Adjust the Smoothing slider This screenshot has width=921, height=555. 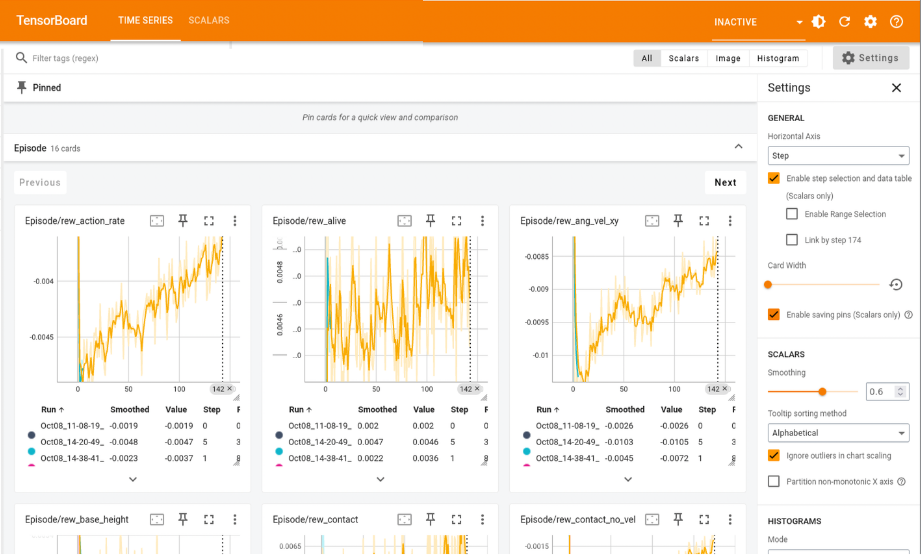[822, 392]
